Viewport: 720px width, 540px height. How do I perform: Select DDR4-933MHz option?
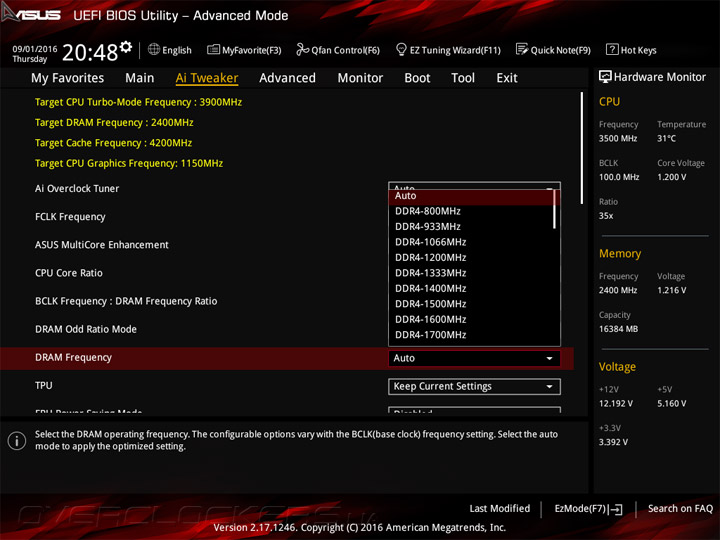tap(472, 227)
